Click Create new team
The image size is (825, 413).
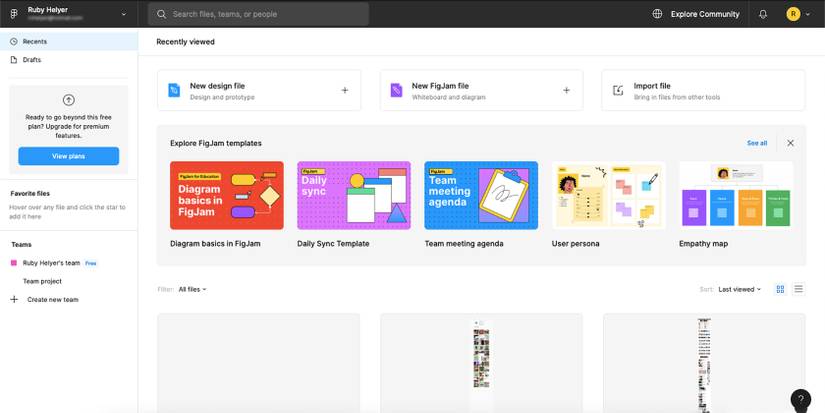click(53, 300)
